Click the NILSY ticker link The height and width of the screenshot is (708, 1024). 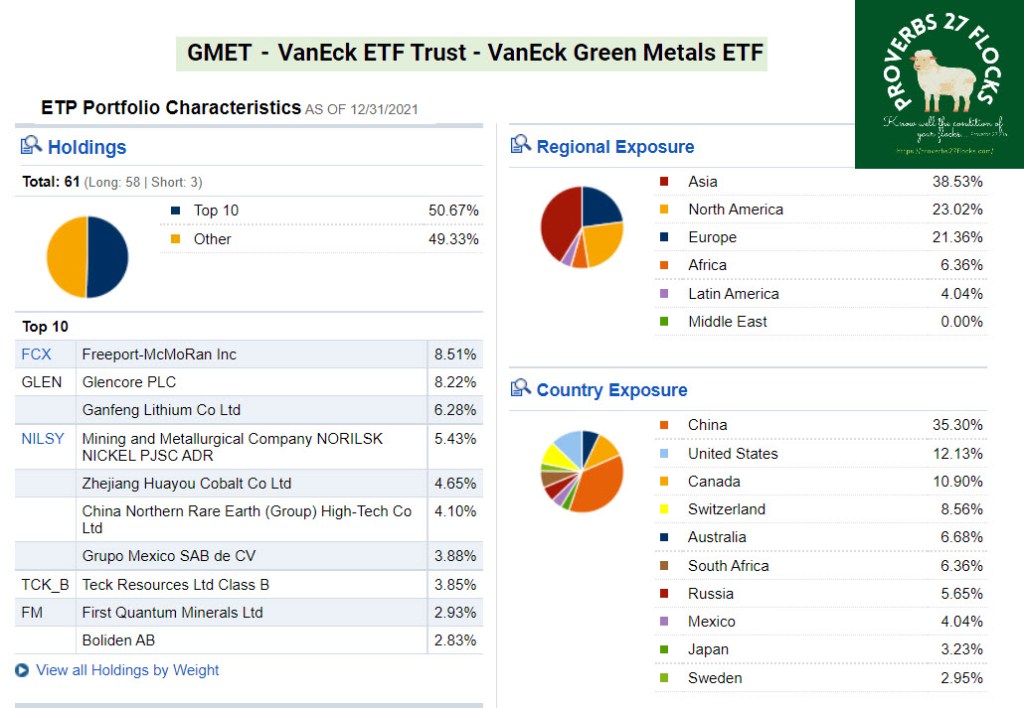[x=41, y=438]
